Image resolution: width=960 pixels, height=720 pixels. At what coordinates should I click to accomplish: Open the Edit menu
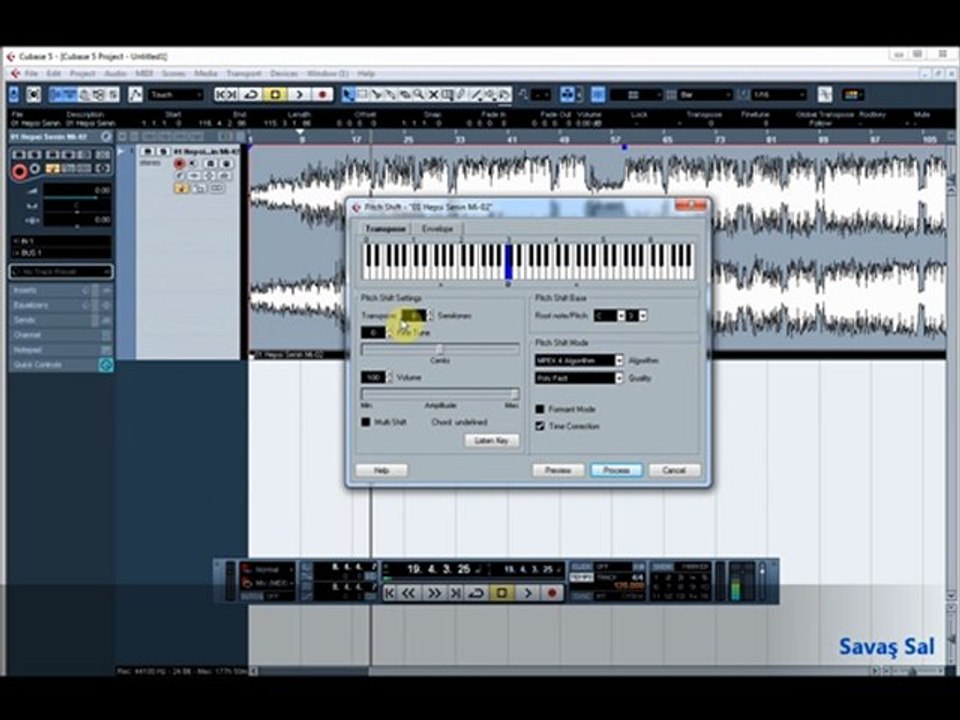coord(54,73)
